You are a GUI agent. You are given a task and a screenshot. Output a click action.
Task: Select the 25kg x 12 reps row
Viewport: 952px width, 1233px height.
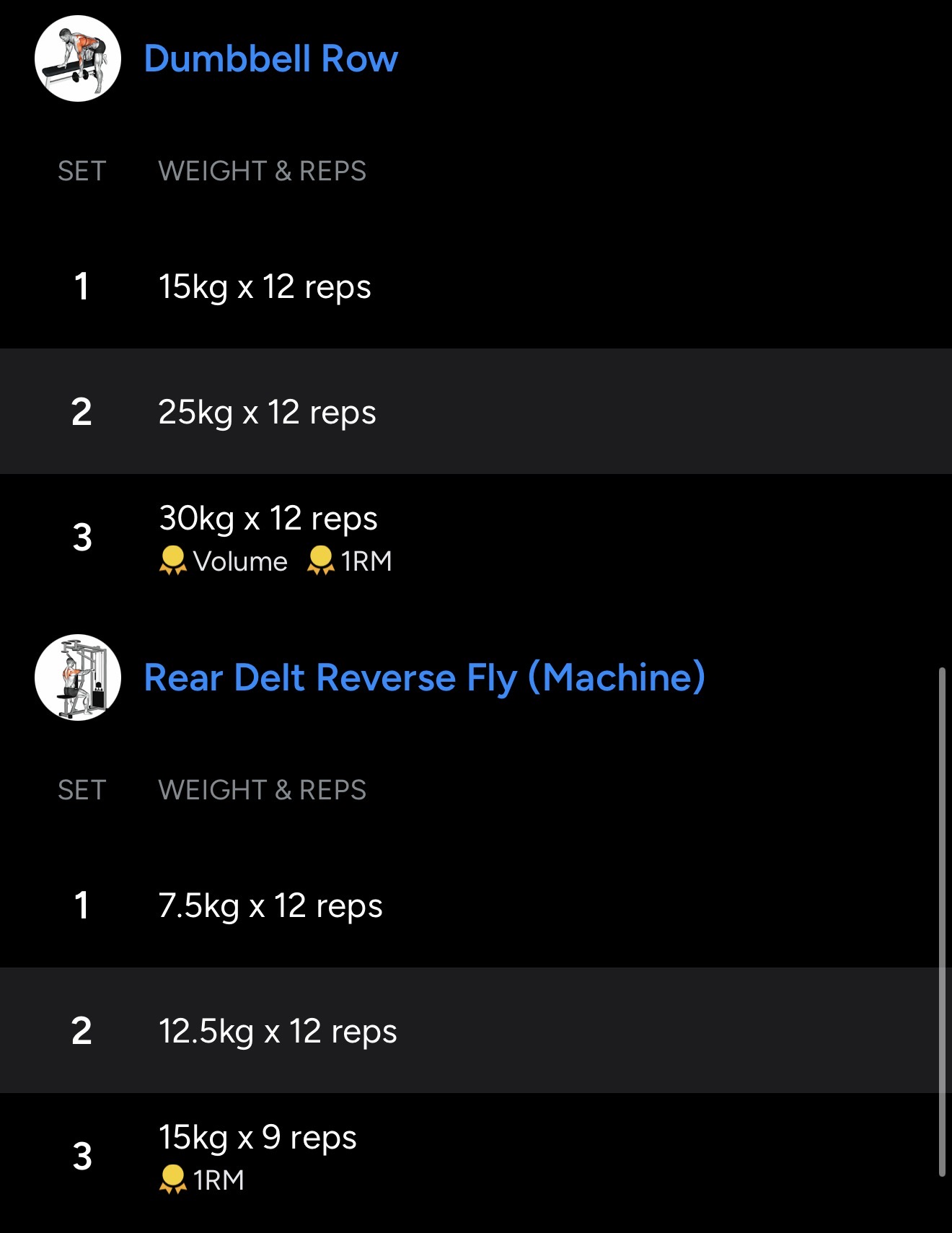click(267, 412)
